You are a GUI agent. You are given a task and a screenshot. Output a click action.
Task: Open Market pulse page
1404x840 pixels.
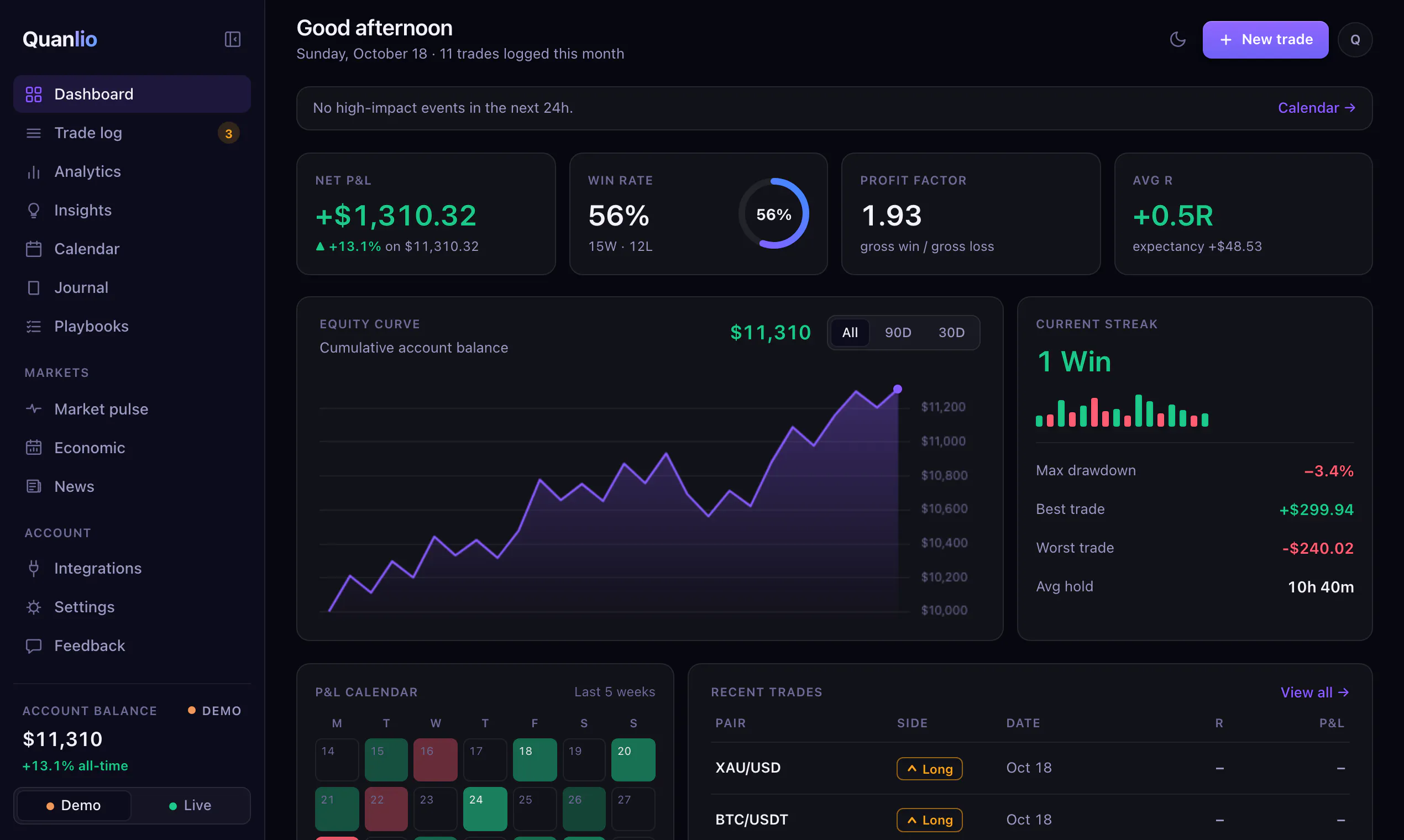pyautogui.click(x=132, y=409)
